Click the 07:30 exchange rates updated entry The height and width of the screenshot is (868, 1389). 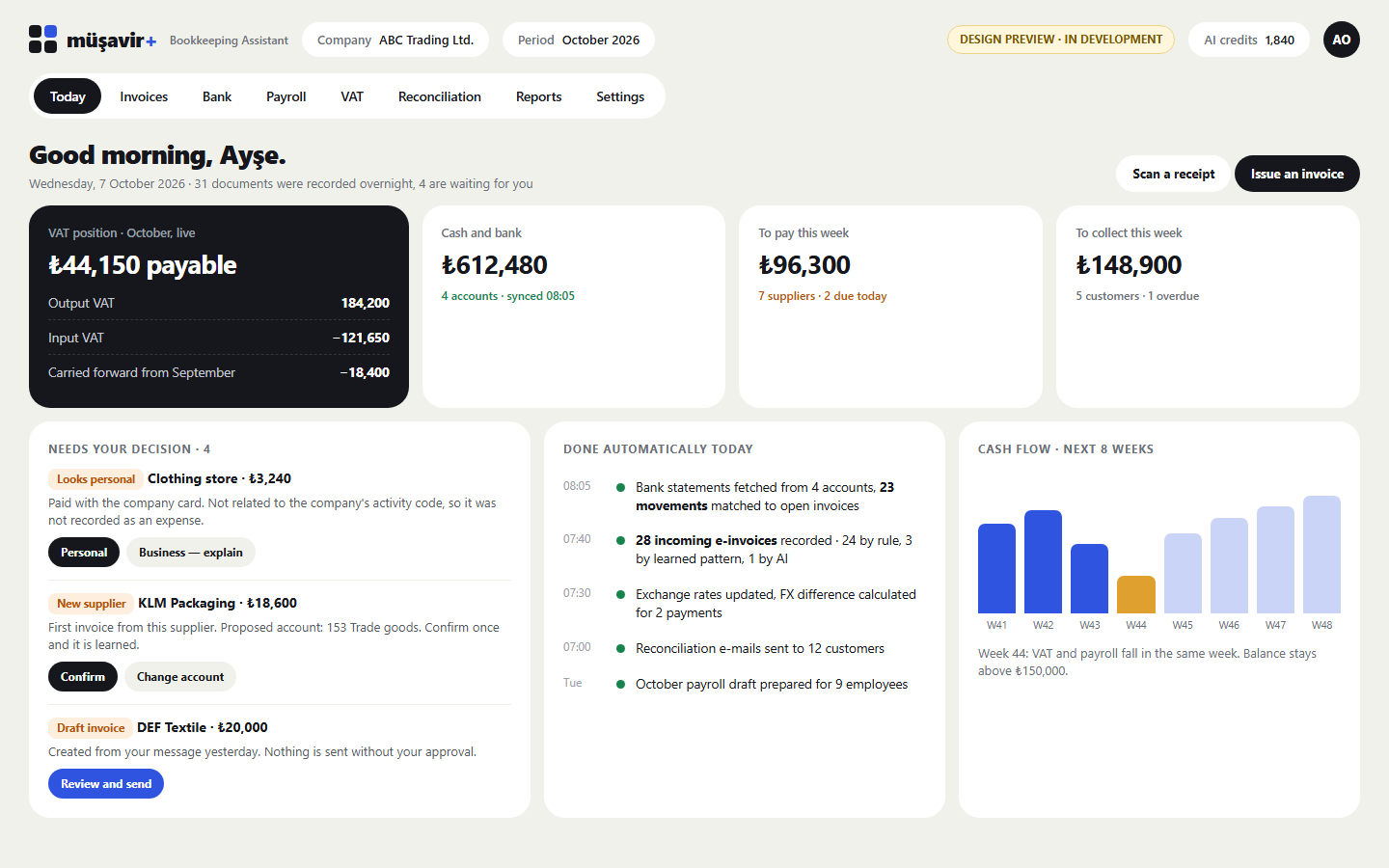click(x=745, y=604)
